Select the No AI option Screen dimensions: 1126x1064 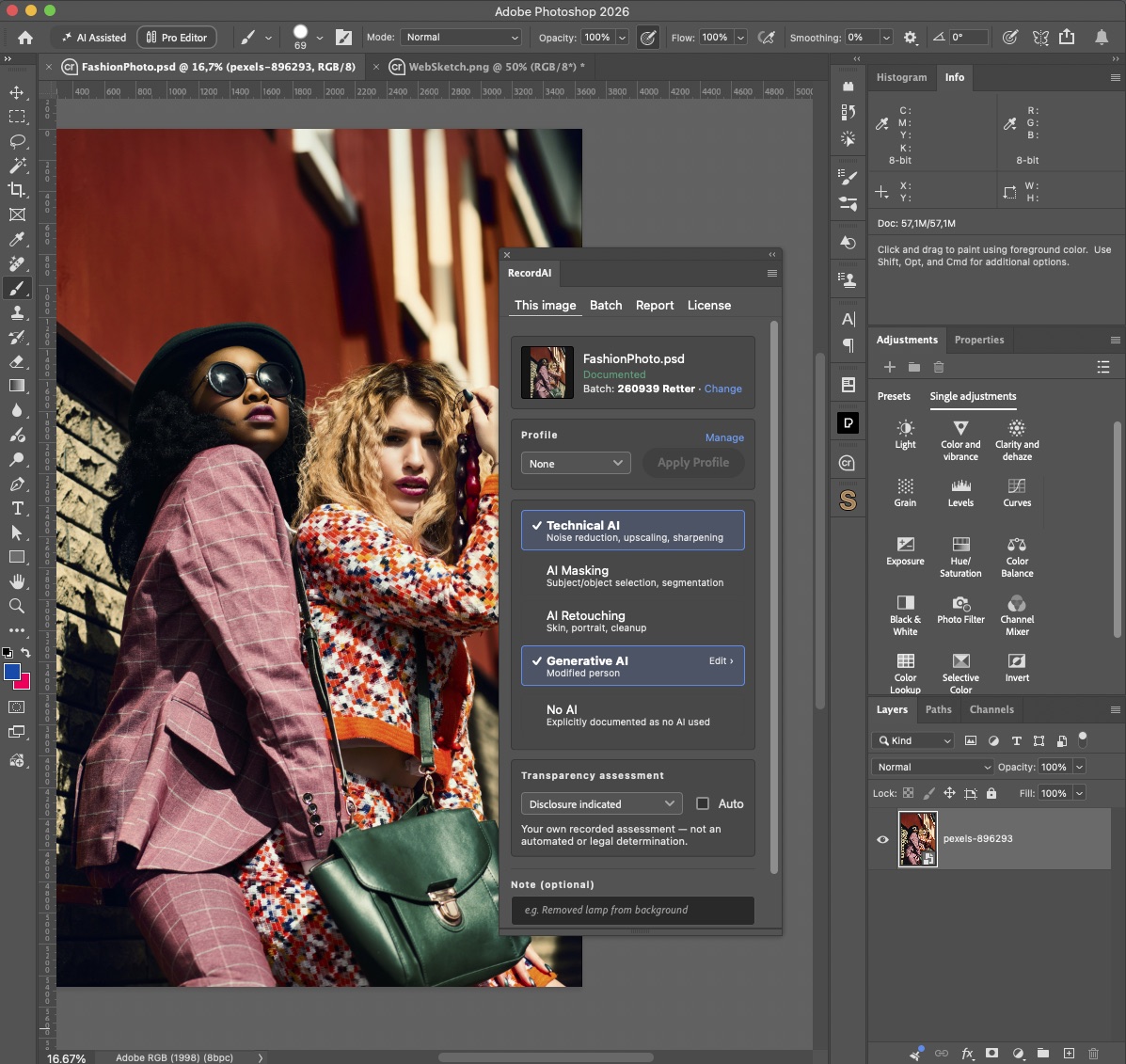coord(633,715)
